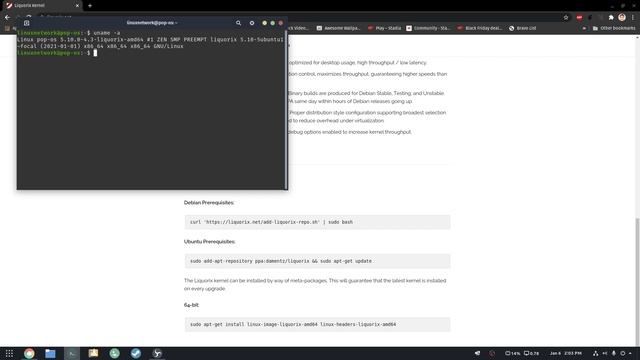
Task: Close the Liquorix kernel tab
Action: click(x=77, y=6)
